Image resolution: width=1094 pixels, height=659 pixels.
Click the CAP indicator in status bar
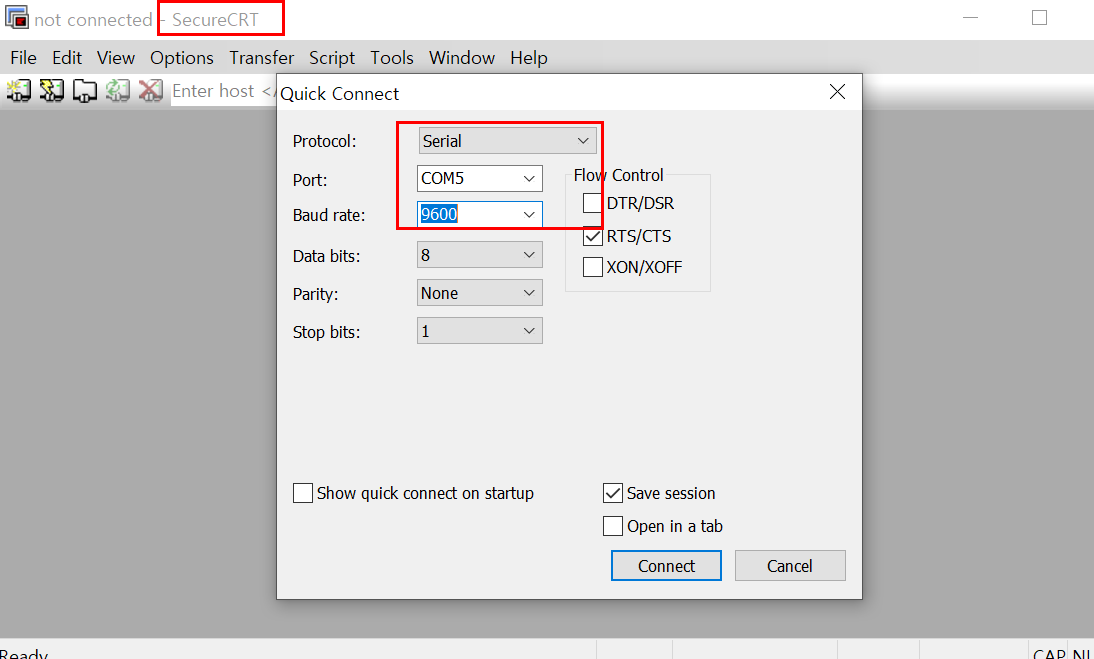pos(1049,654)
